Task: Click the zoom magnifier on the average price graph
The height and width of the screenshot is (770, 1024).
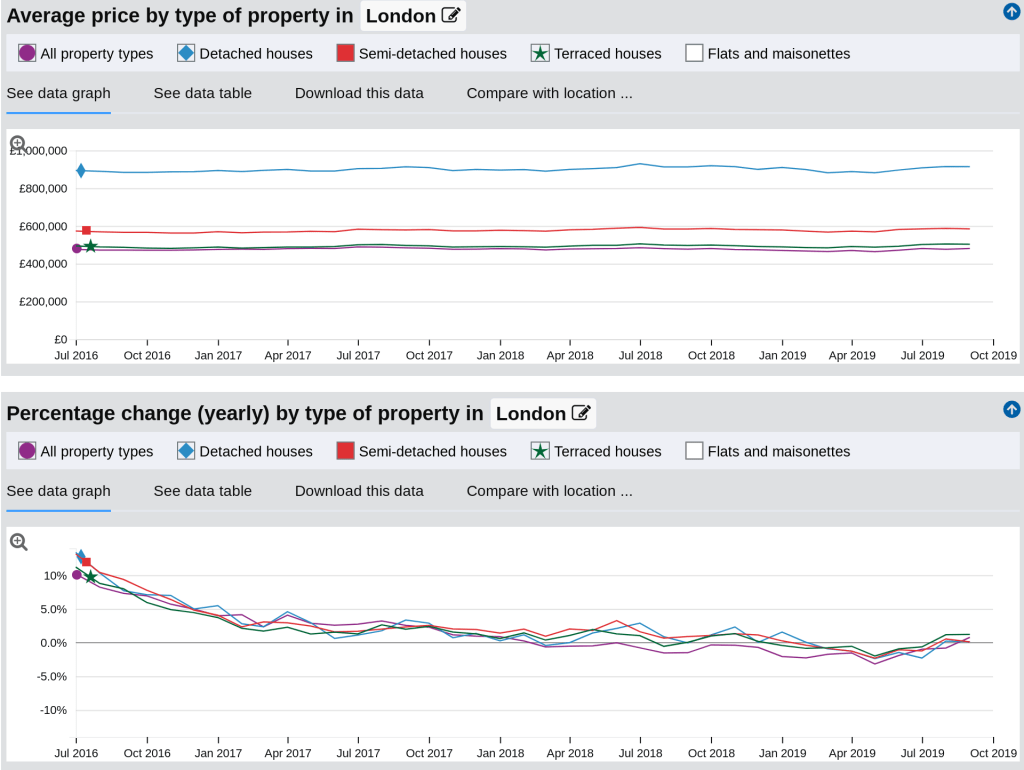Action: 18,144
